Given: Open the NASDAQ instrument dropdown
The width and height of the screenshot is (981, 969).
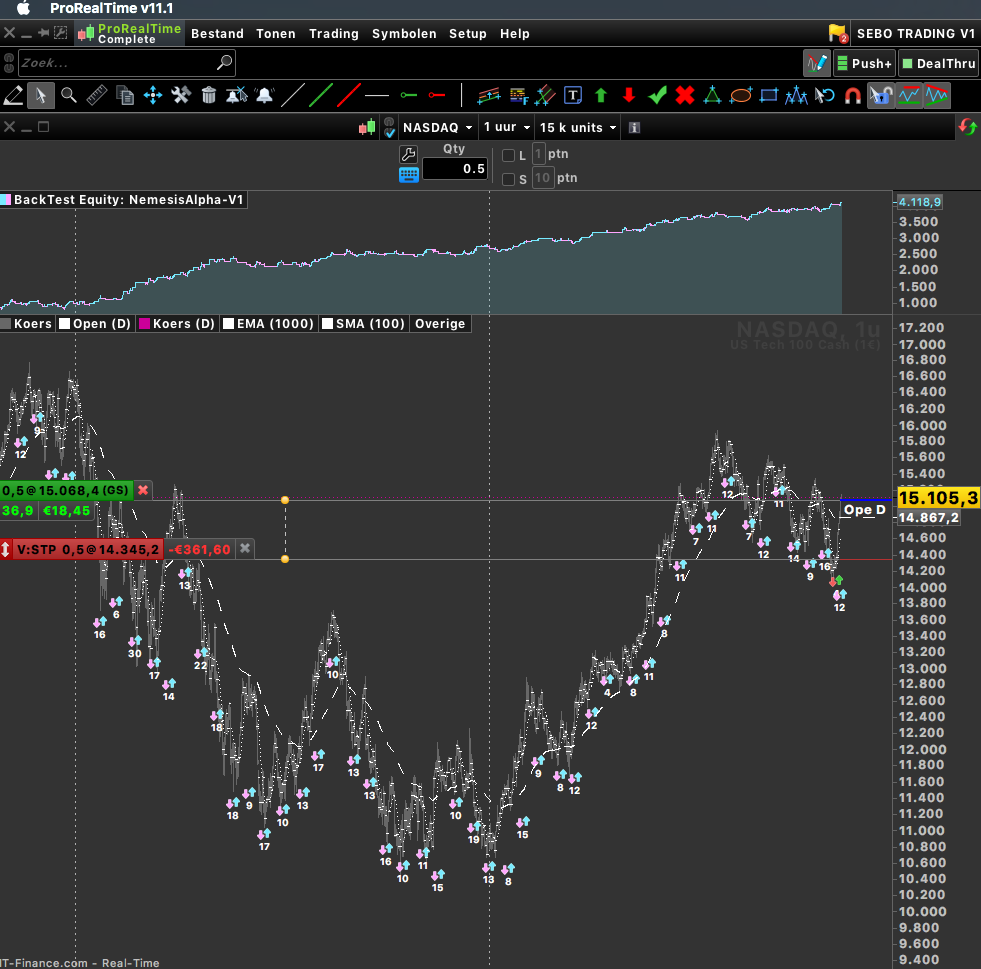Looking at the screenshot, I should coord(437,128).
